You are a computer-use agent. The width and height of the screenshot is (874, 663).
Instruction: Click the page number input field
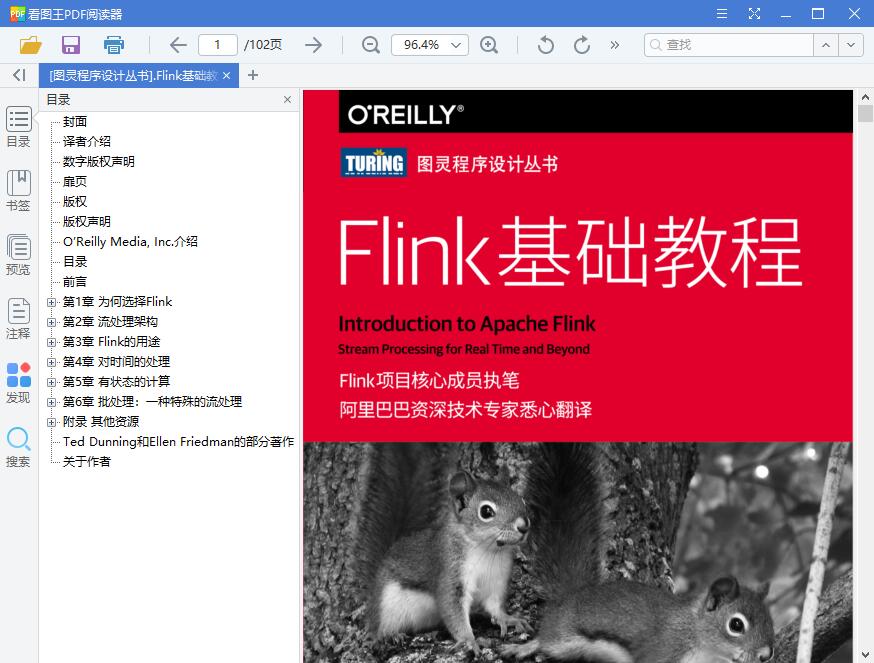click(x=217, y=45)
